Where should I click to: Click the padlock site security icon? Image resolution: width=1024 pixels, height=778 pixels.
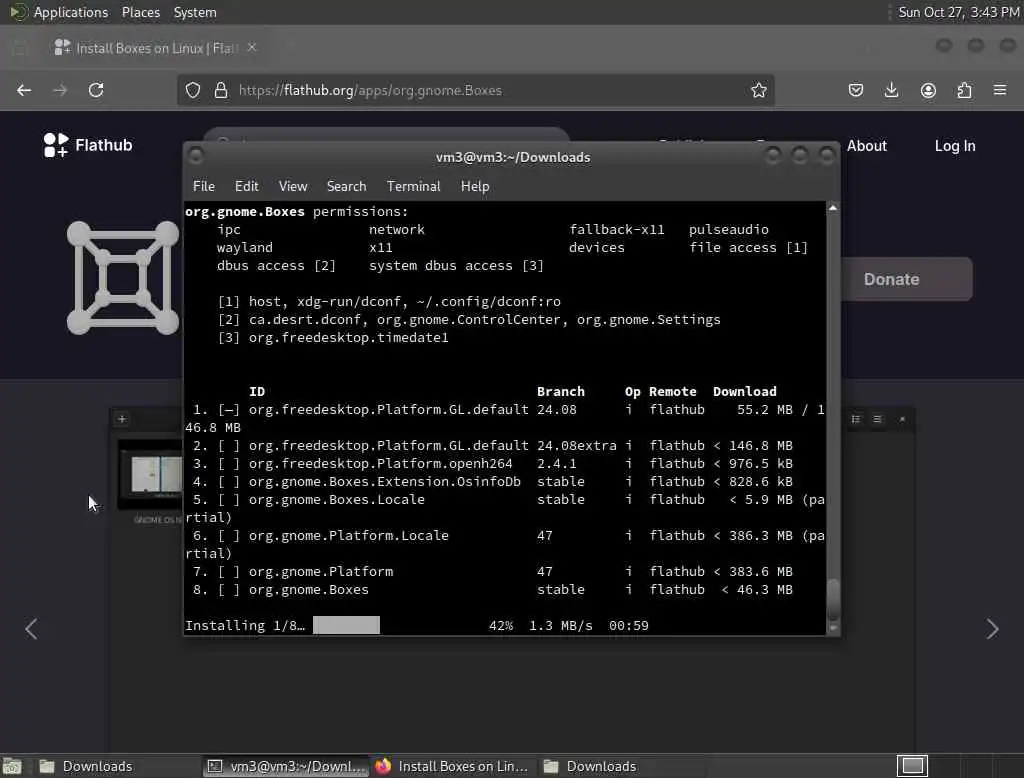(221, 90)
